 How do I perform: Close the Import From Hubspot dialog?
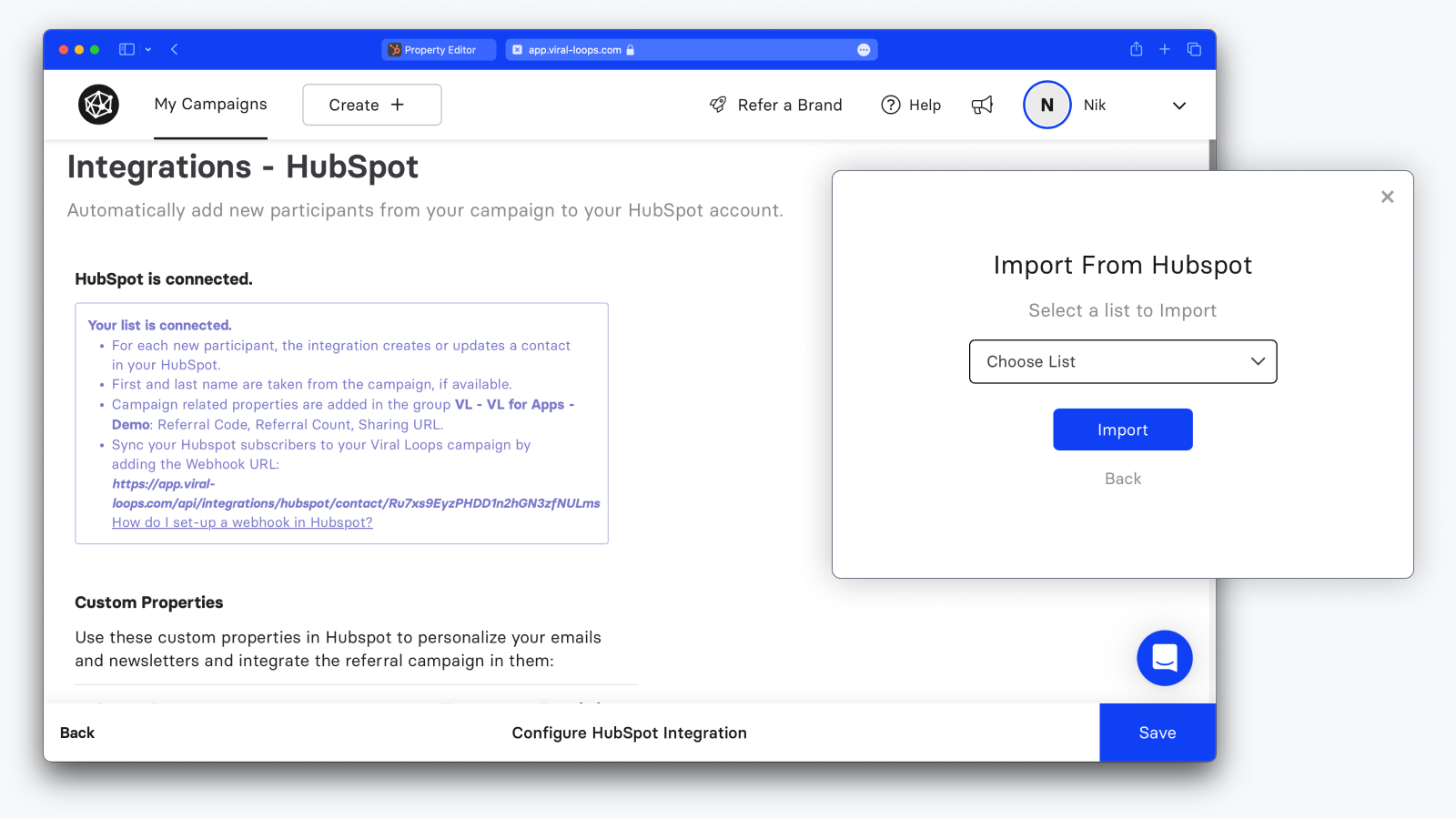[x=1387, y=197]
